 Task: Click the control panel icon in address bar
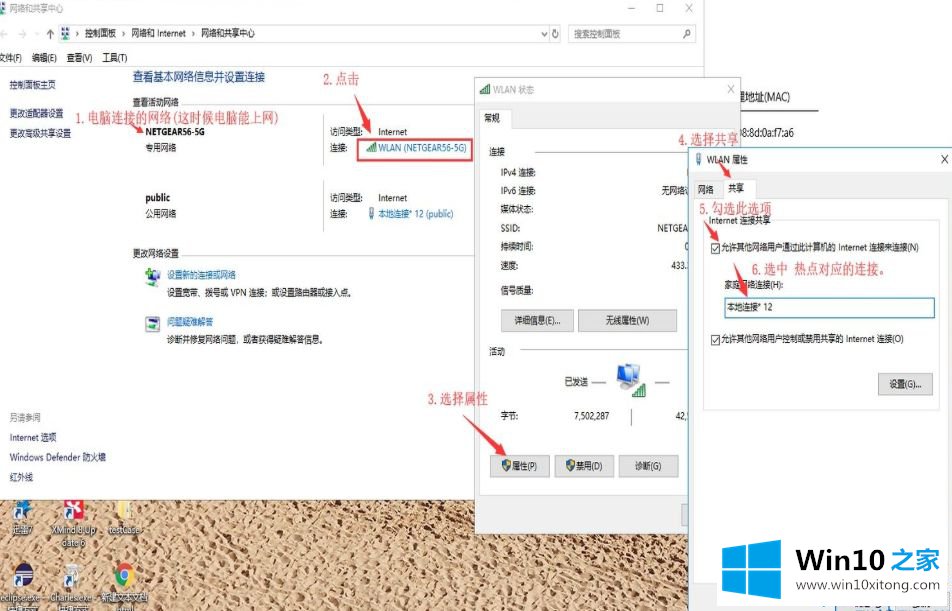pyautogui.click(x=66, y=33)
